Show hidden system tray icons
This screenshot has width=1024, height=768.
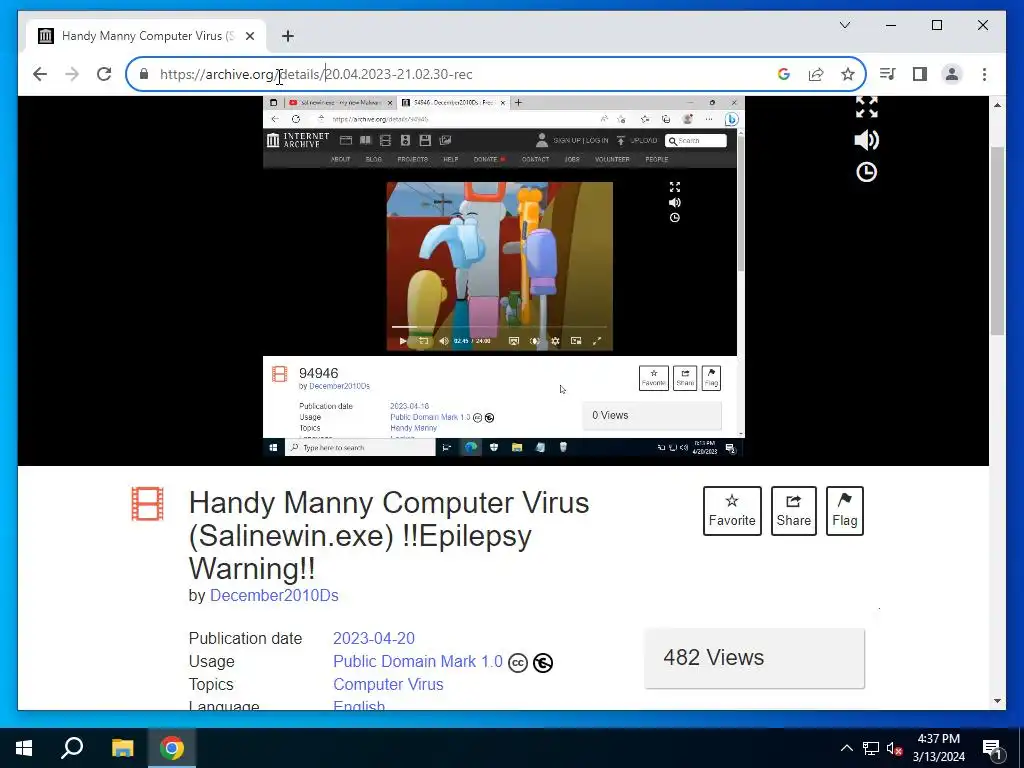point(846,748)
